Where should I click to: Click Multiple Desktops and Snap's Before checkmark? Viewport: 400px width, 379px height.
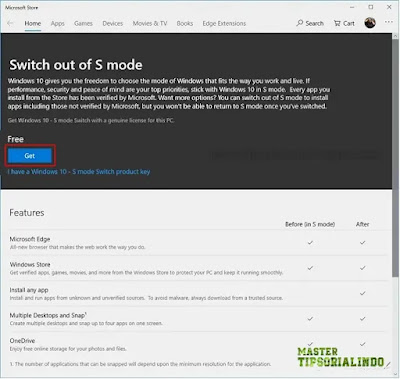(x=310, y=319)
